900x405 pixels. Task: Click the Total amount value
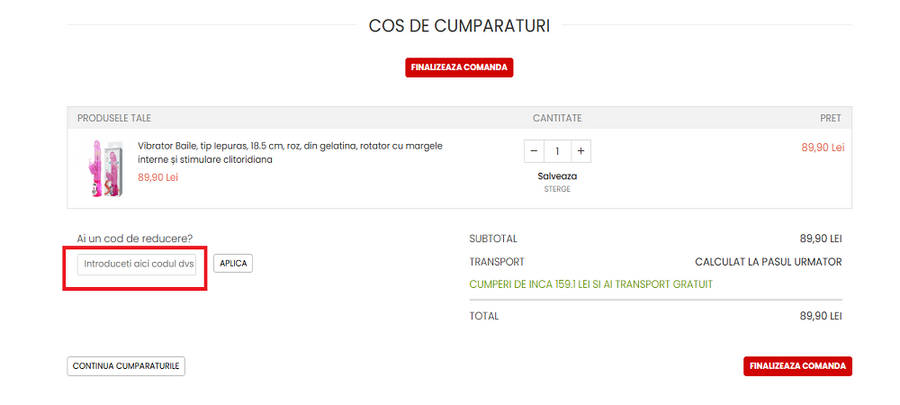point(820,316)
